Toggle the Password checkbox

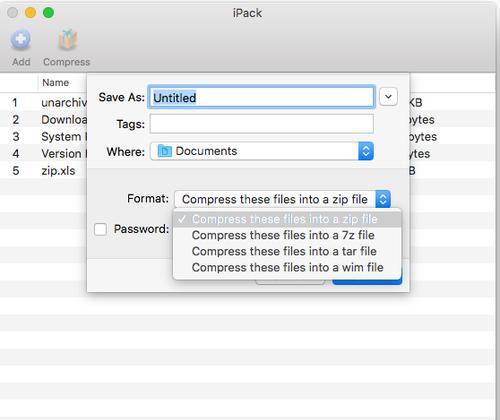tap(100, 229)
